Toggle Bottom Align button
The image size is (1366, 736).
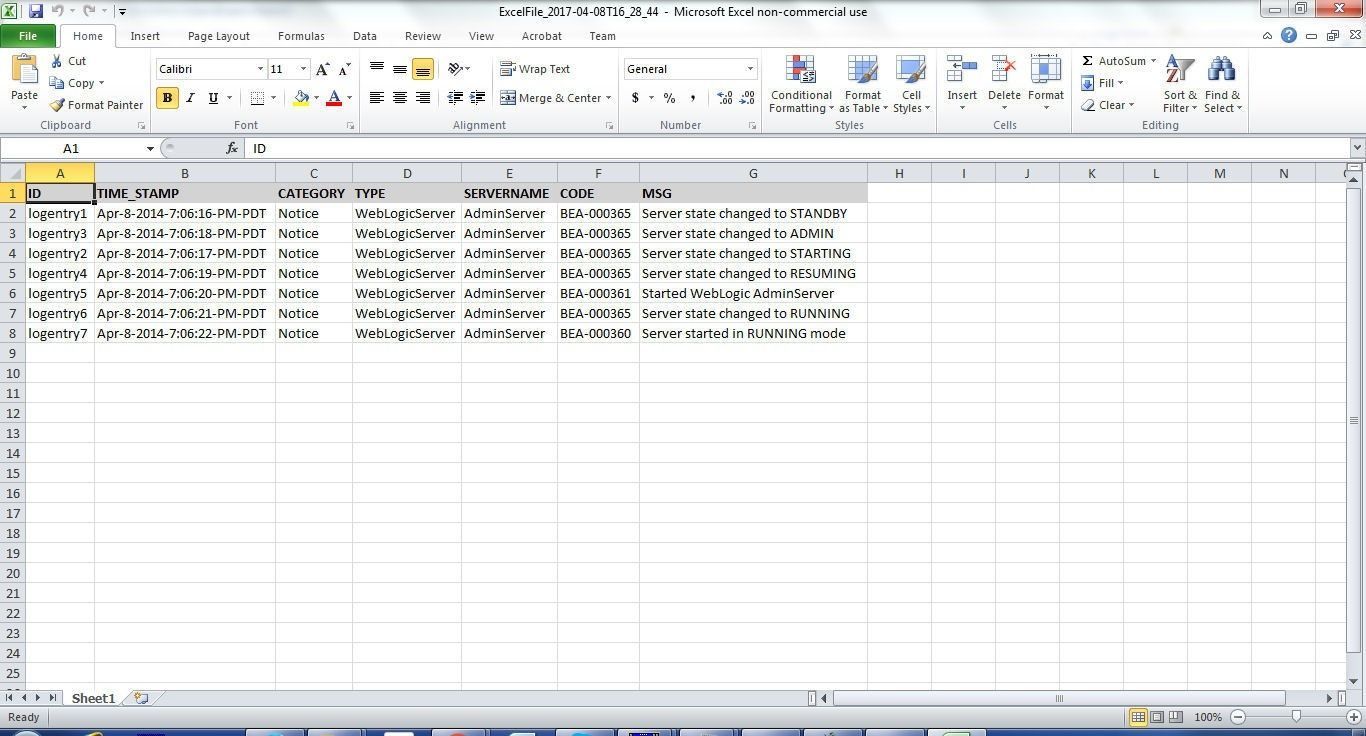[x=423, y=69]
